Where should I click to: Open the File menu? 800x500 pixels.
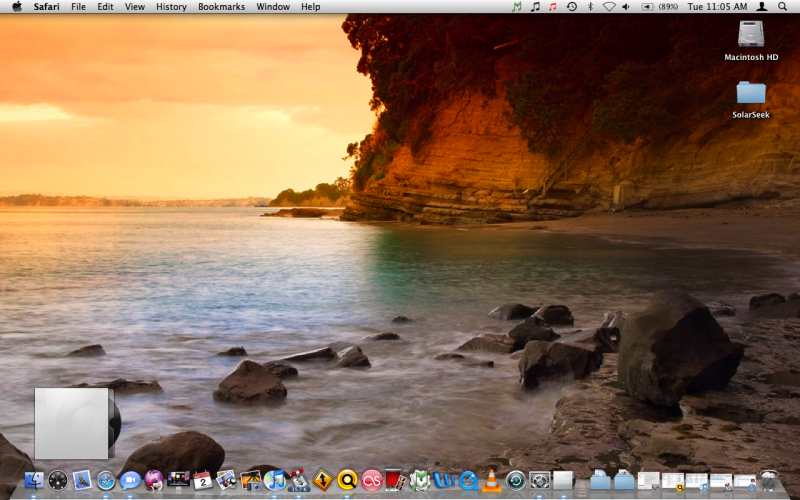[78, 7]
